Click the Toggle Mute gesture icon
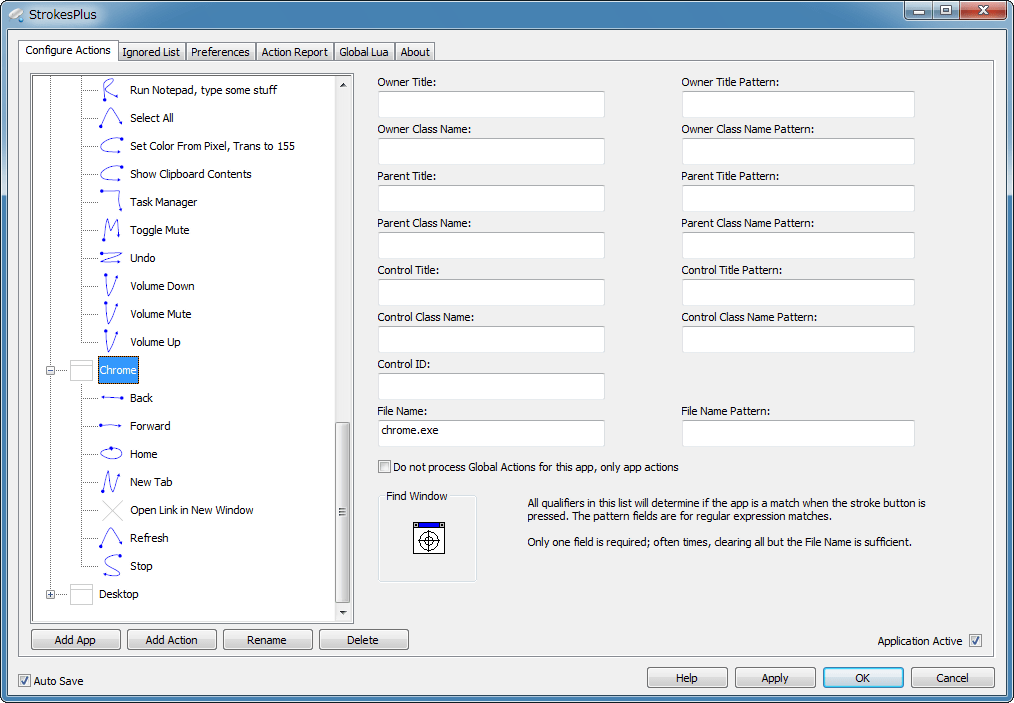 (x=111, y=230)
